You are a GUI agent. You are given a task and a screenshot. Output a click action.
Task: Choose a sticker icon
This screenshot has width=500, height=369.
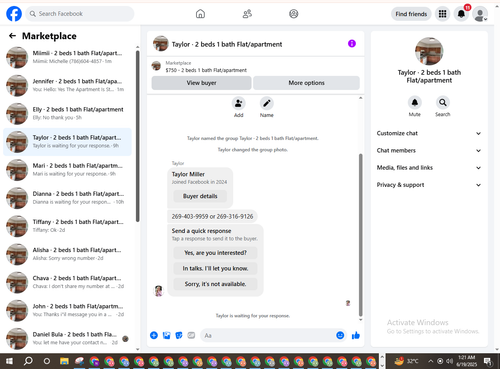pyautogui.click(x=179, y=335)
